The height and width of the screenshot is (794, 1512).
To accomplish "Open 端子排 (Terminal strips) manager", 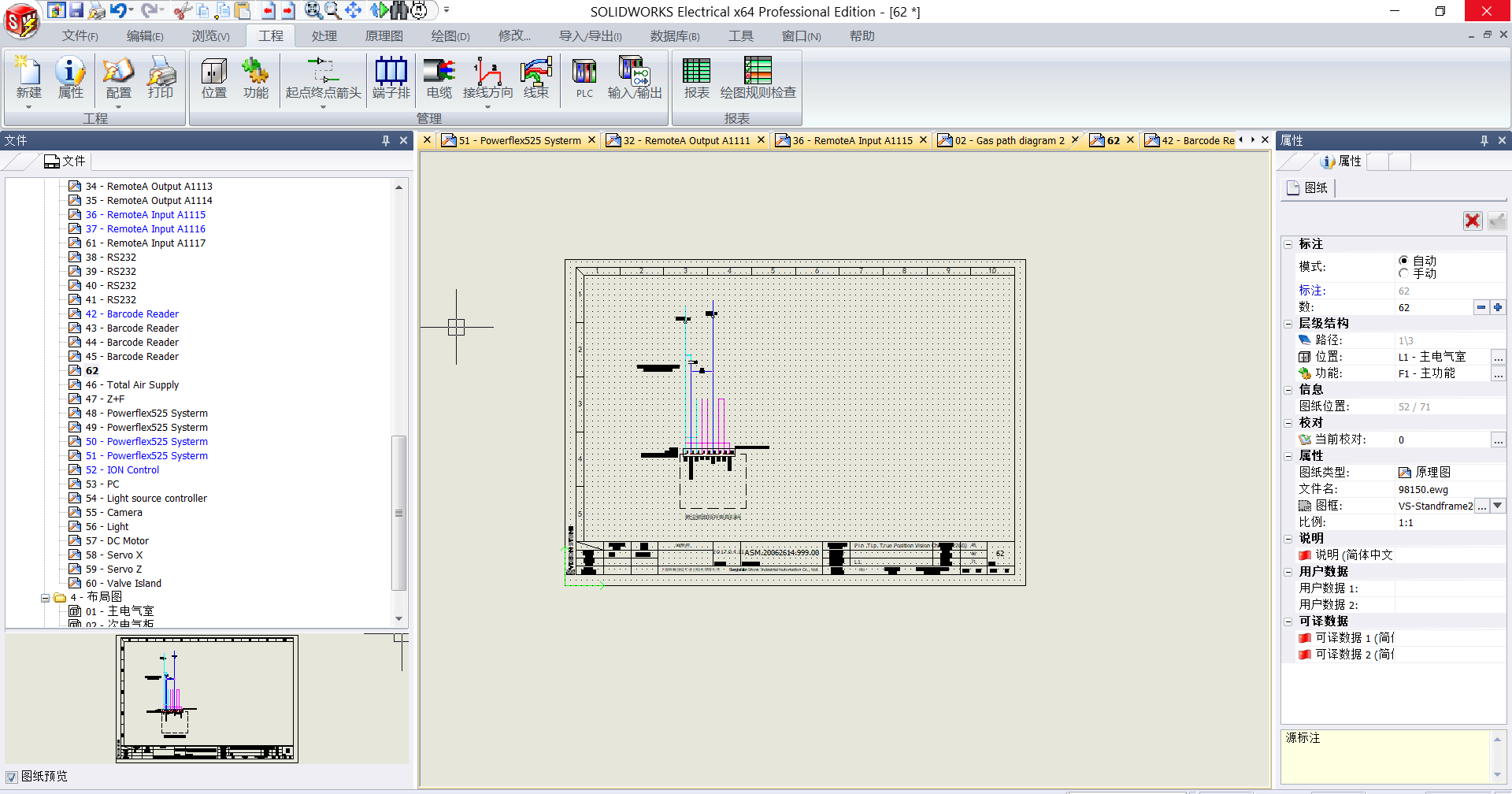I will tap(391, 77).
